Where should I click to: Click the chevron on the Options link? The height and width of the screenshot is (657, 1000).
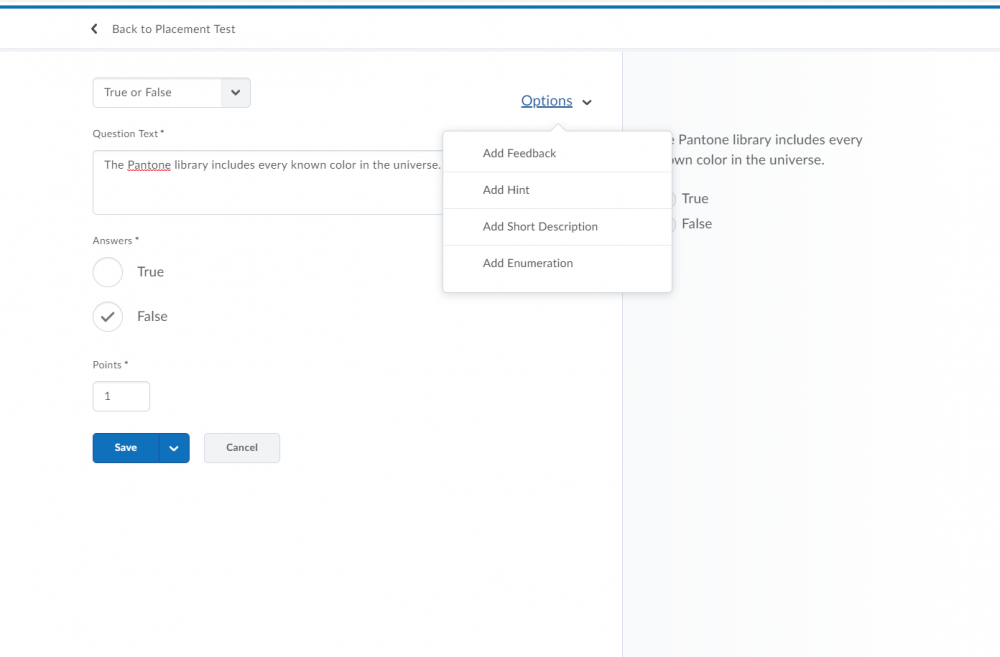(587, 101)
